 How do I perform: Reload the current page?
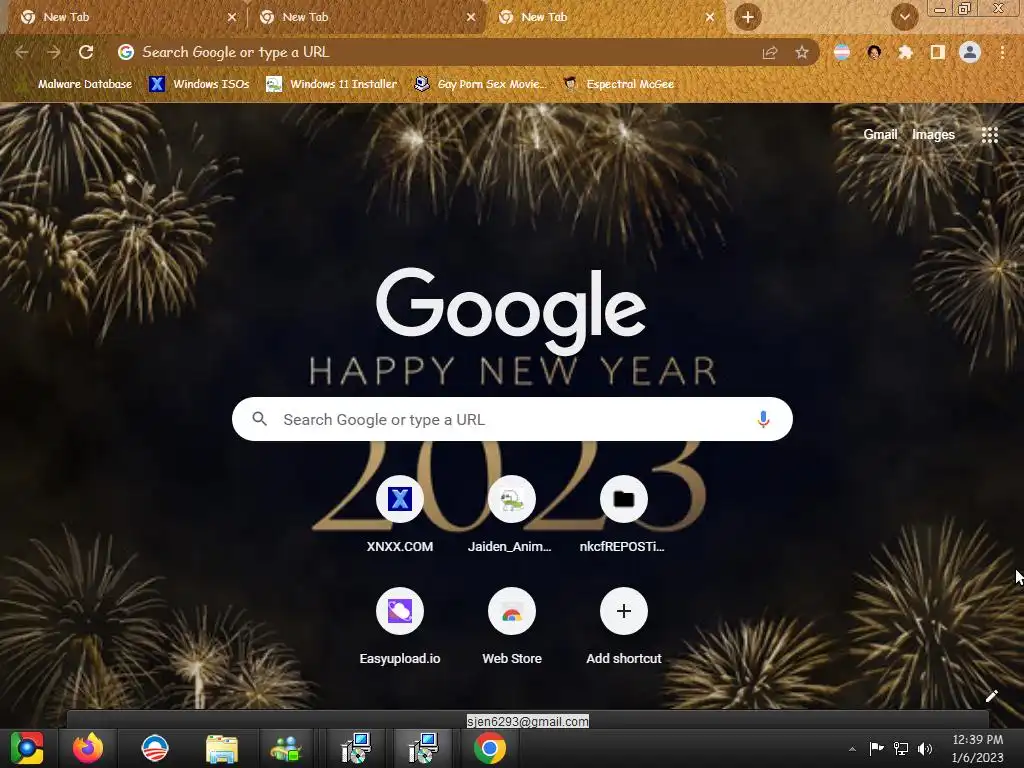pos(86,52)
